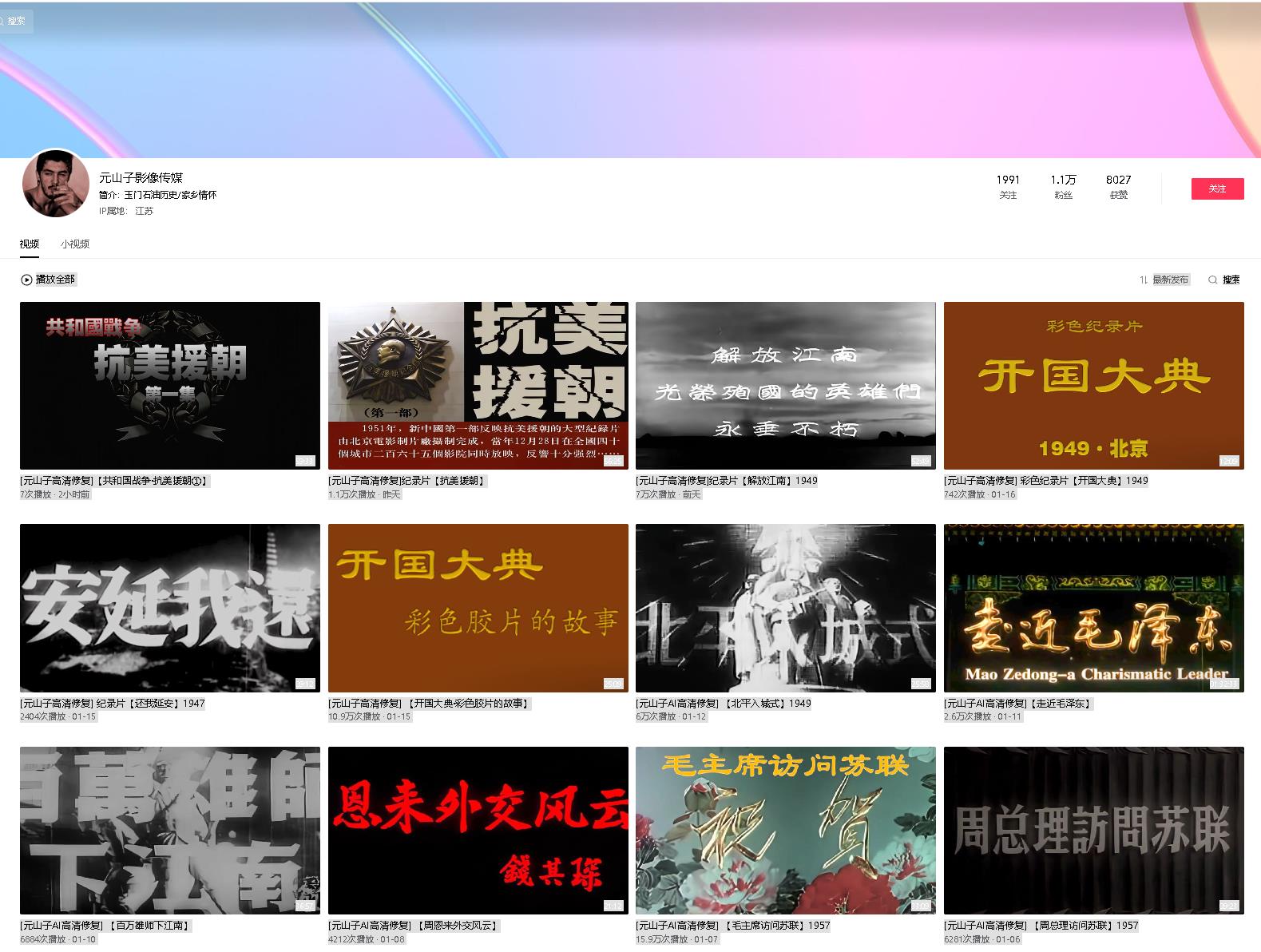The height and width of the screenshot is (952, 1261).
Task: Click the 还我延安 1947 video title link
Action: (113, 704)
